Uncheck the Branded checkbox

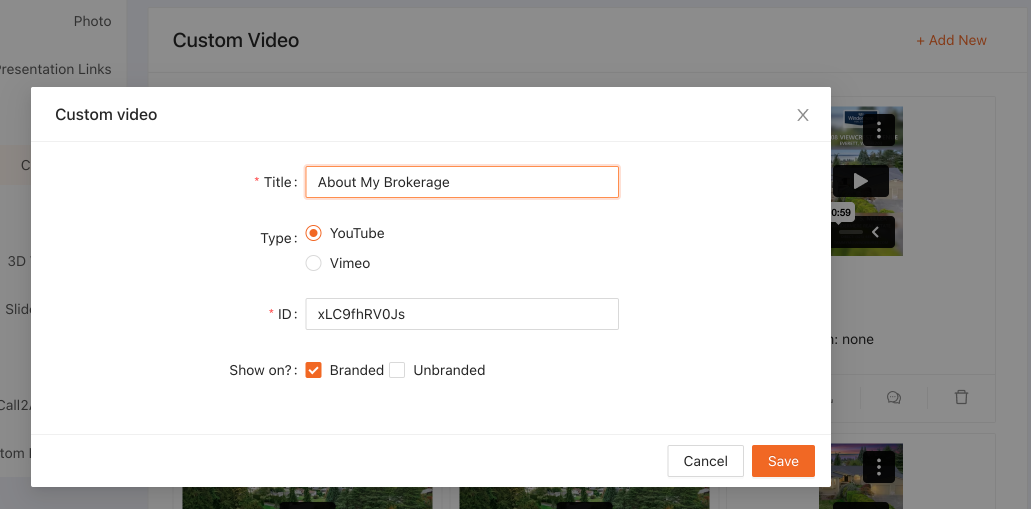click(314, 370)
